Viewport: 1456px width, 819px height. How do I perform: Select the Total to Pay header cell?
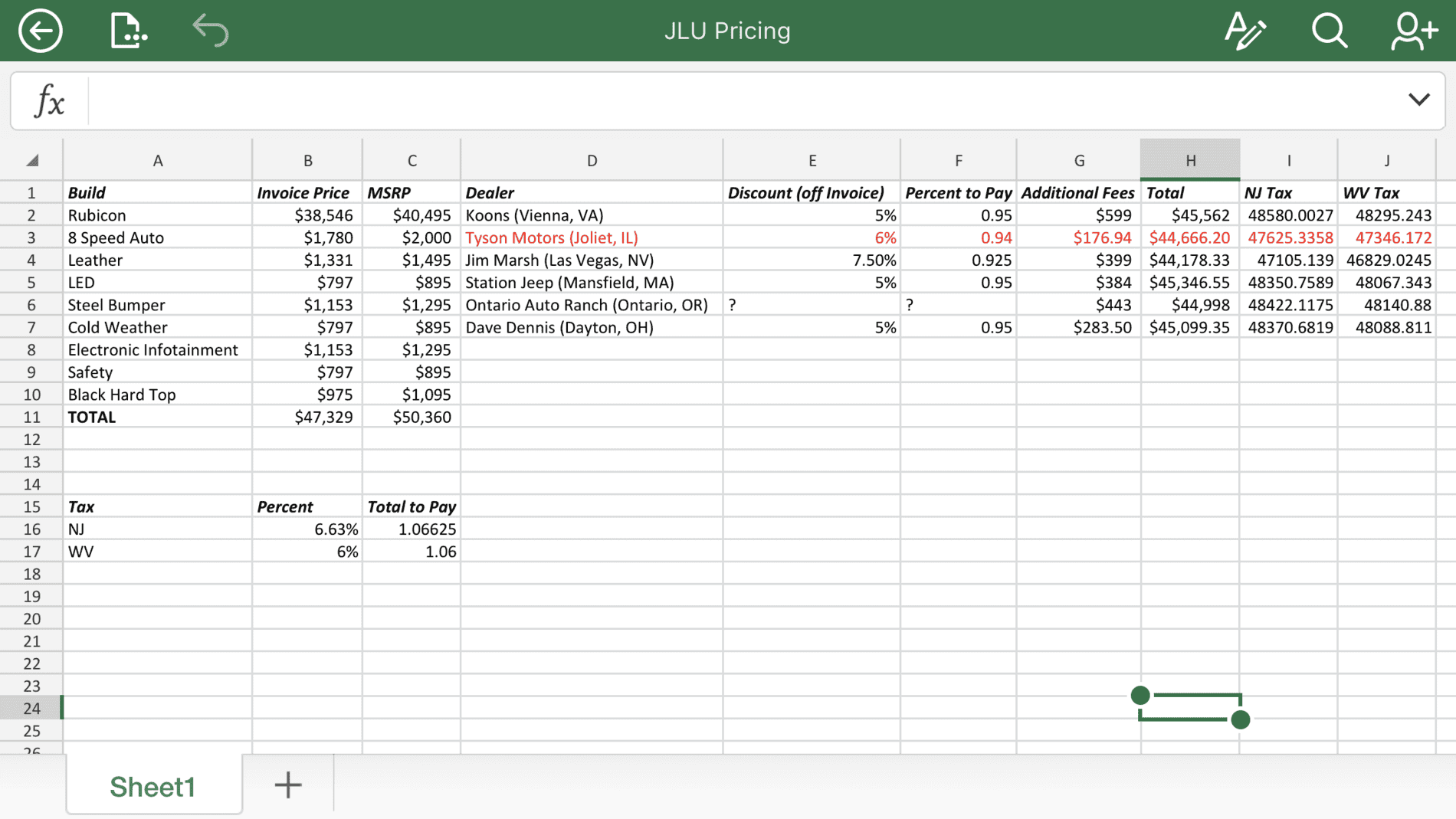412,507
